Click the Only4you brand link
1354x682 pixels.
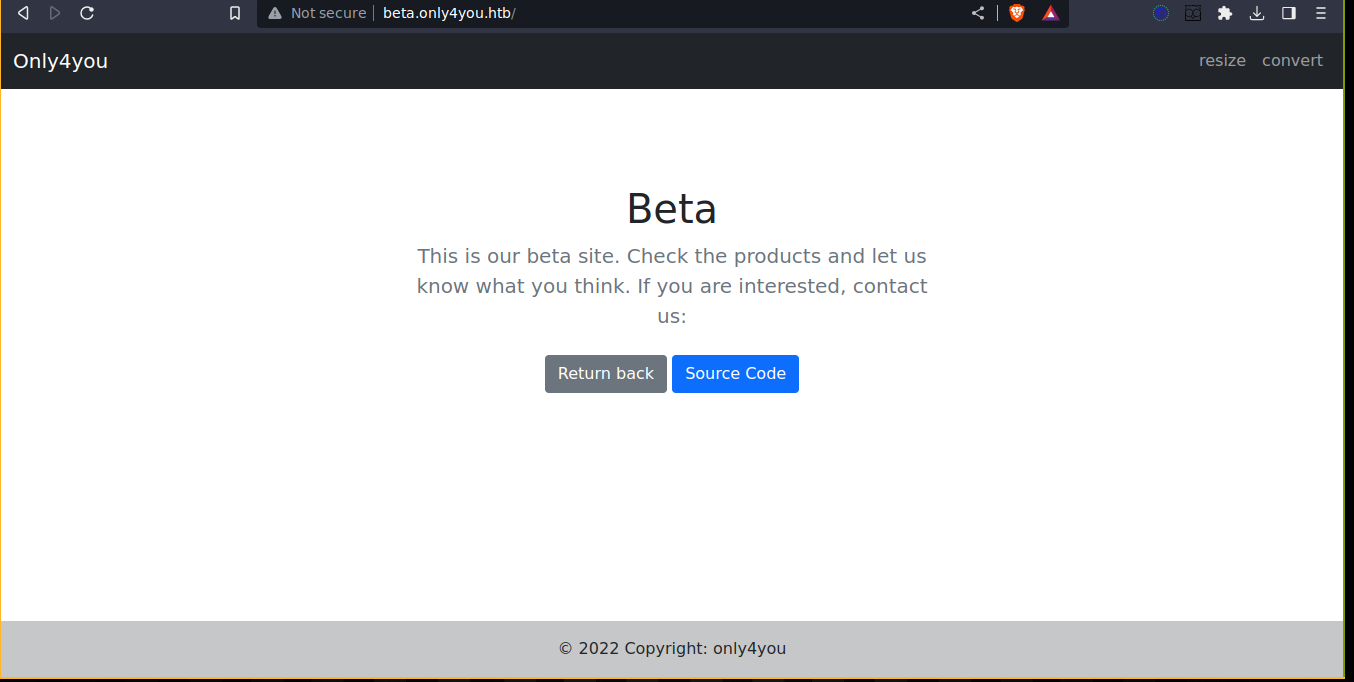[x=60, y=61]
